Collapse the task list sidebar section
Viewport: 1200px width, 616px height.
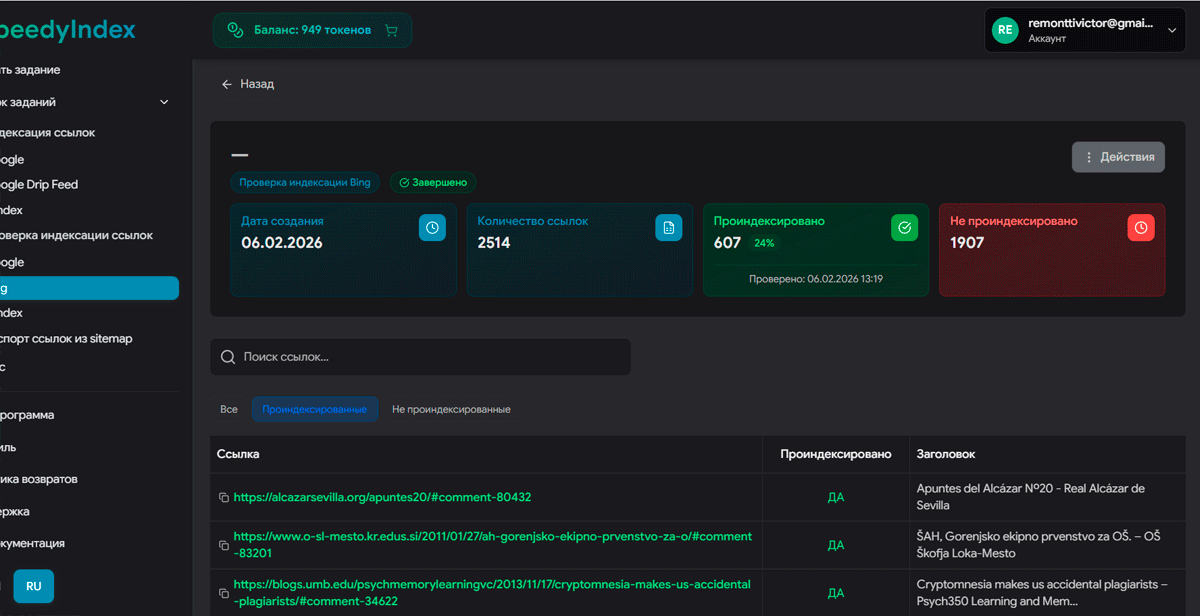[164, 102]
